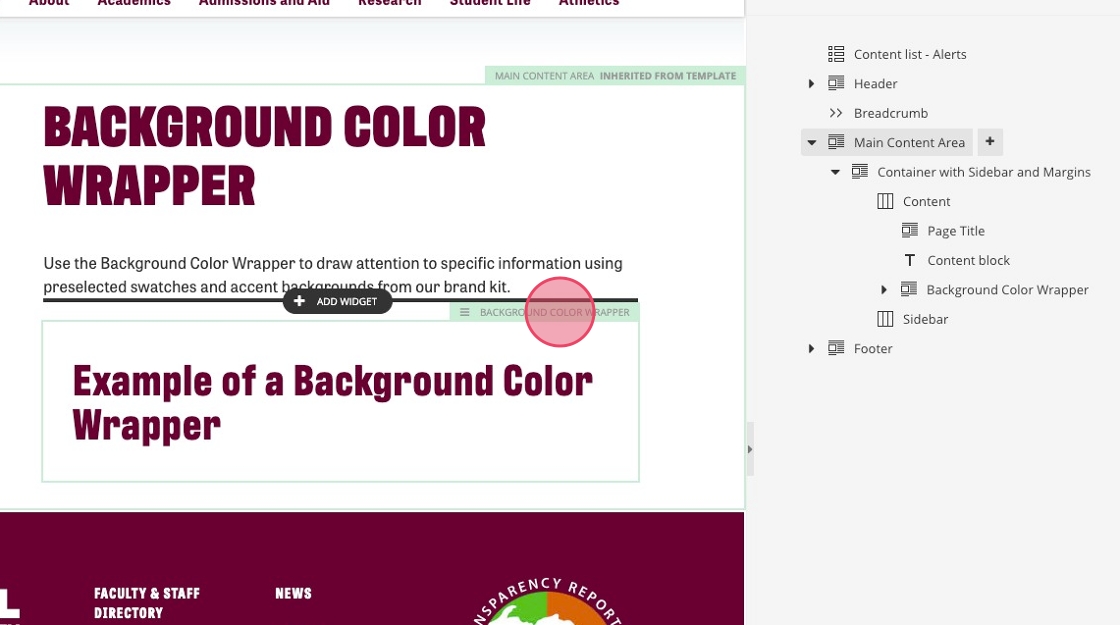Collapse the right panel using the arrow handle
The height and width of the screenshot is (625, 1120).
coord(749,449)
